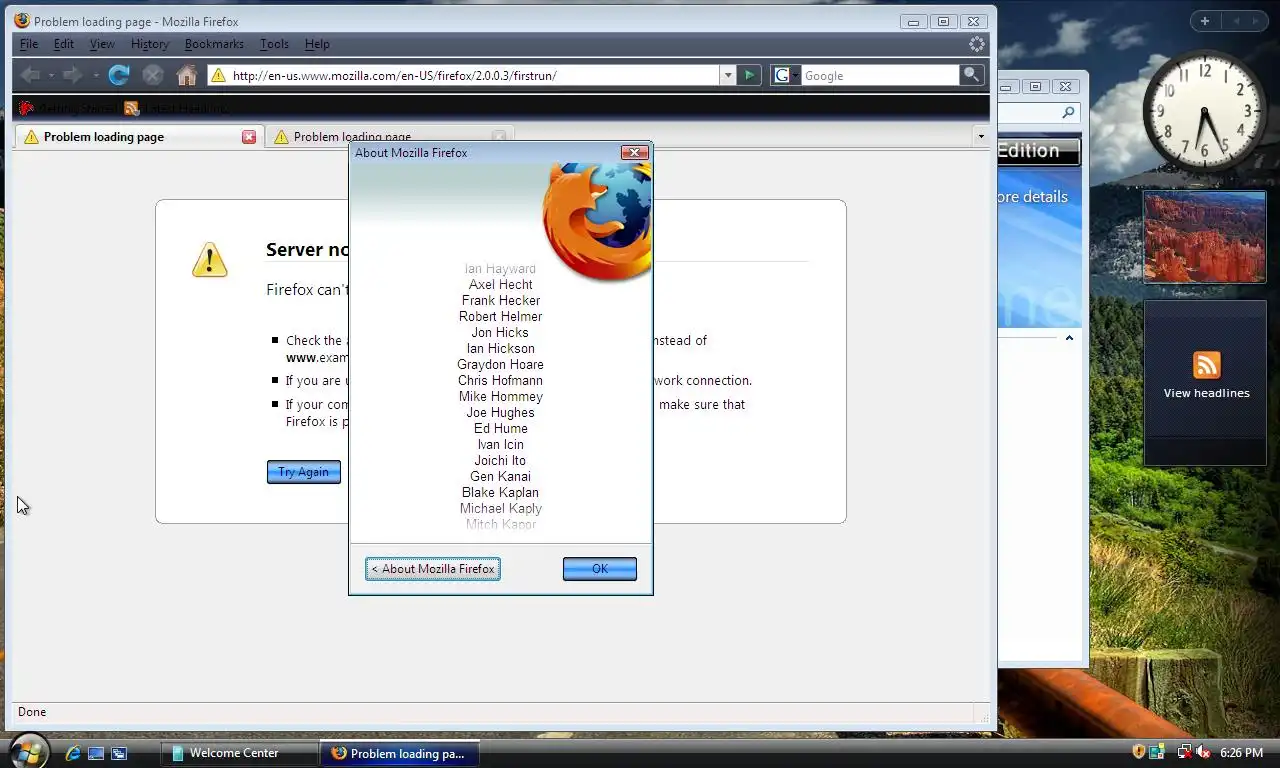
Task: Click inside the Google search box
Action: (x=880, y=75)
